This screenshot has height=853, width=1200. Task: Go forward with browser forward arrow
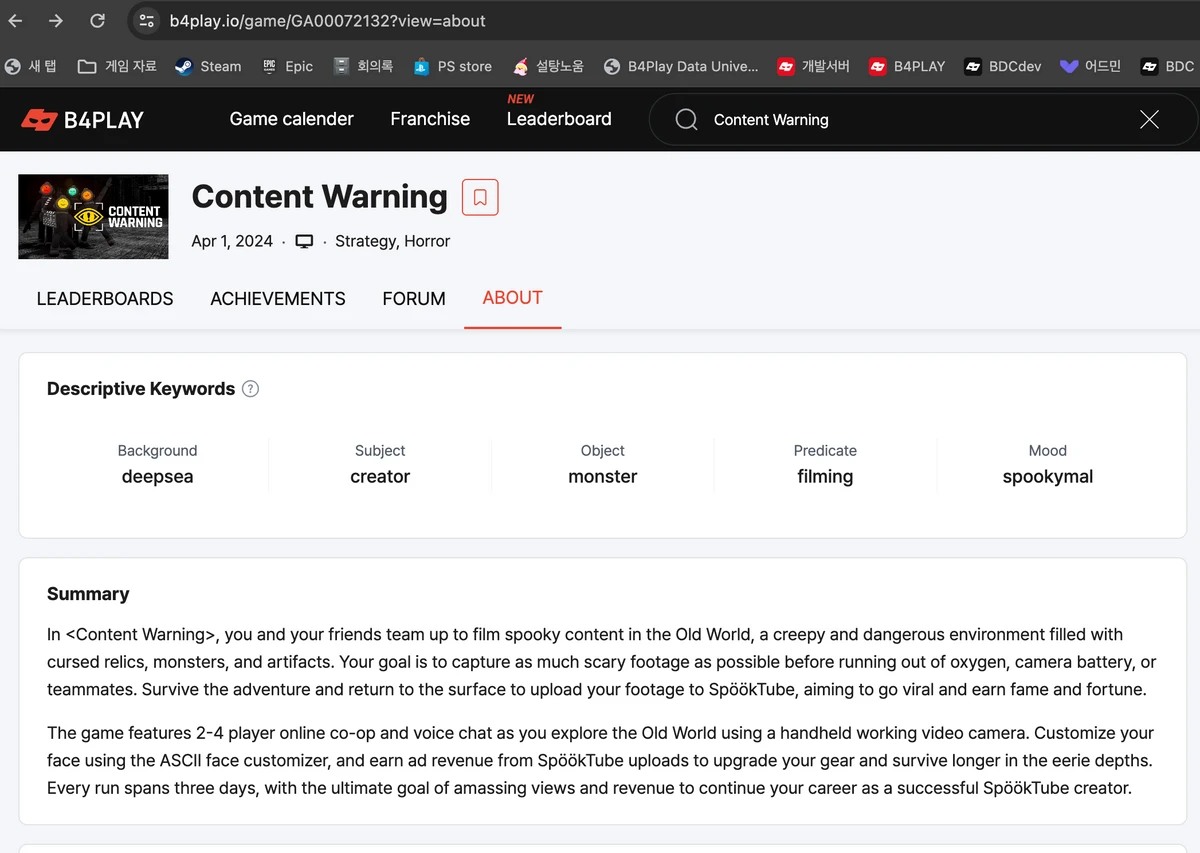[56, 21]
